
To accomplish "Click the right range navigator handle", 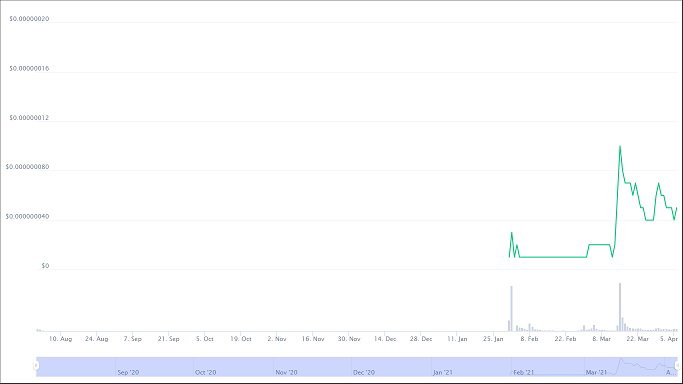I will coord(677,366).
